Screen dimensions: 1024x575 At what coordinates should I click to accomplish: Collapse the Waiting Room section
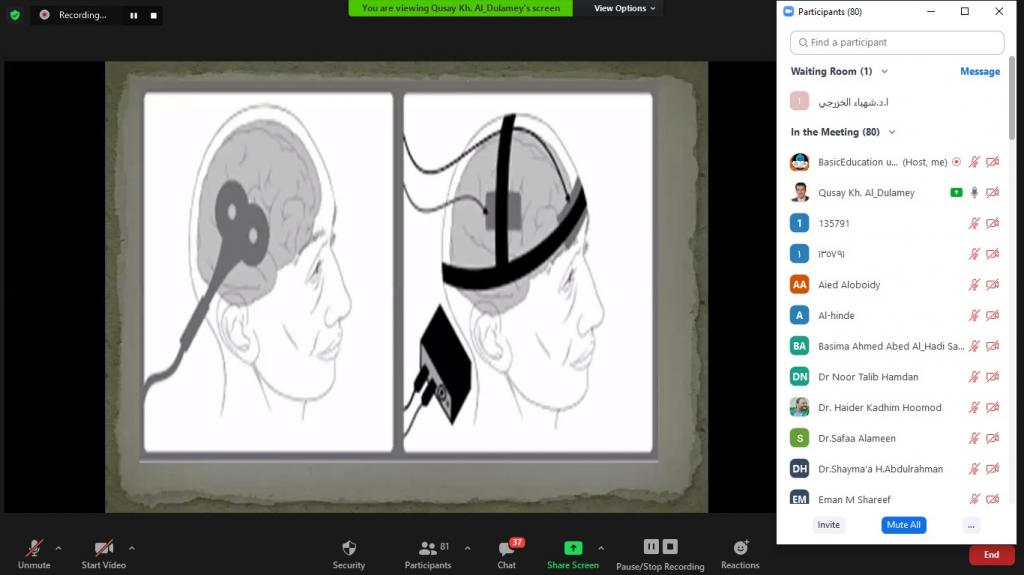[884, 72]
